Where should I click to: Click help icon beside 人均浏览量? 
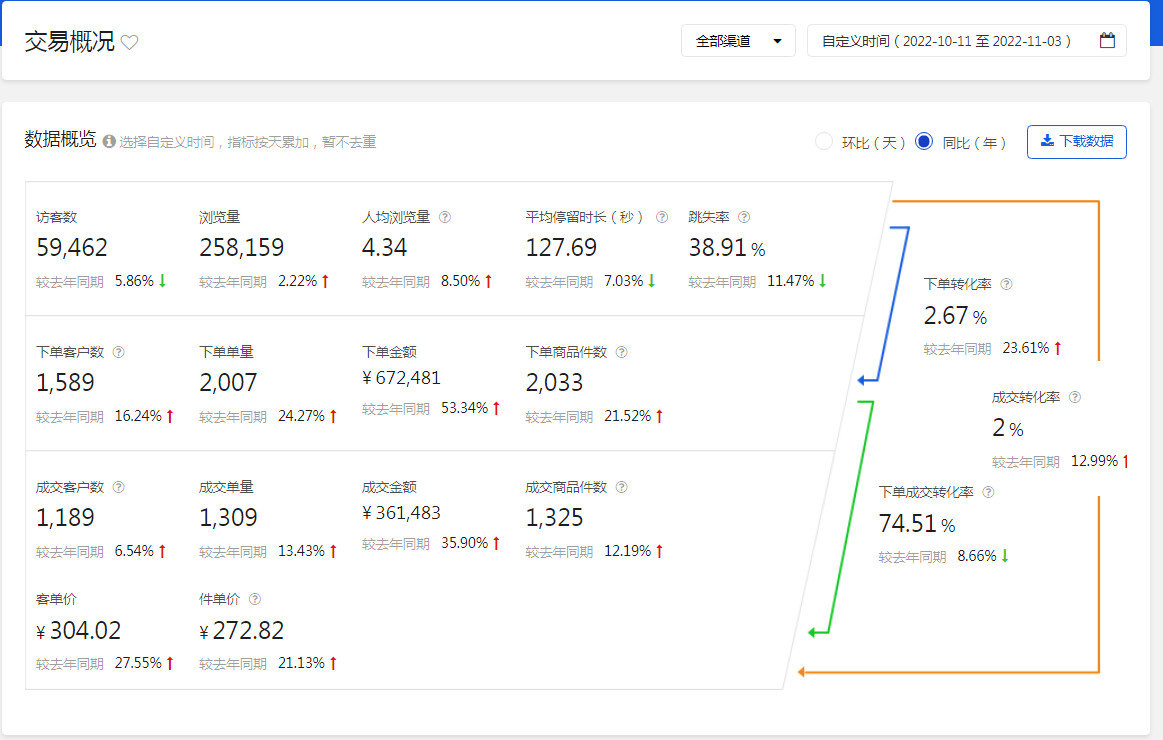445,217
